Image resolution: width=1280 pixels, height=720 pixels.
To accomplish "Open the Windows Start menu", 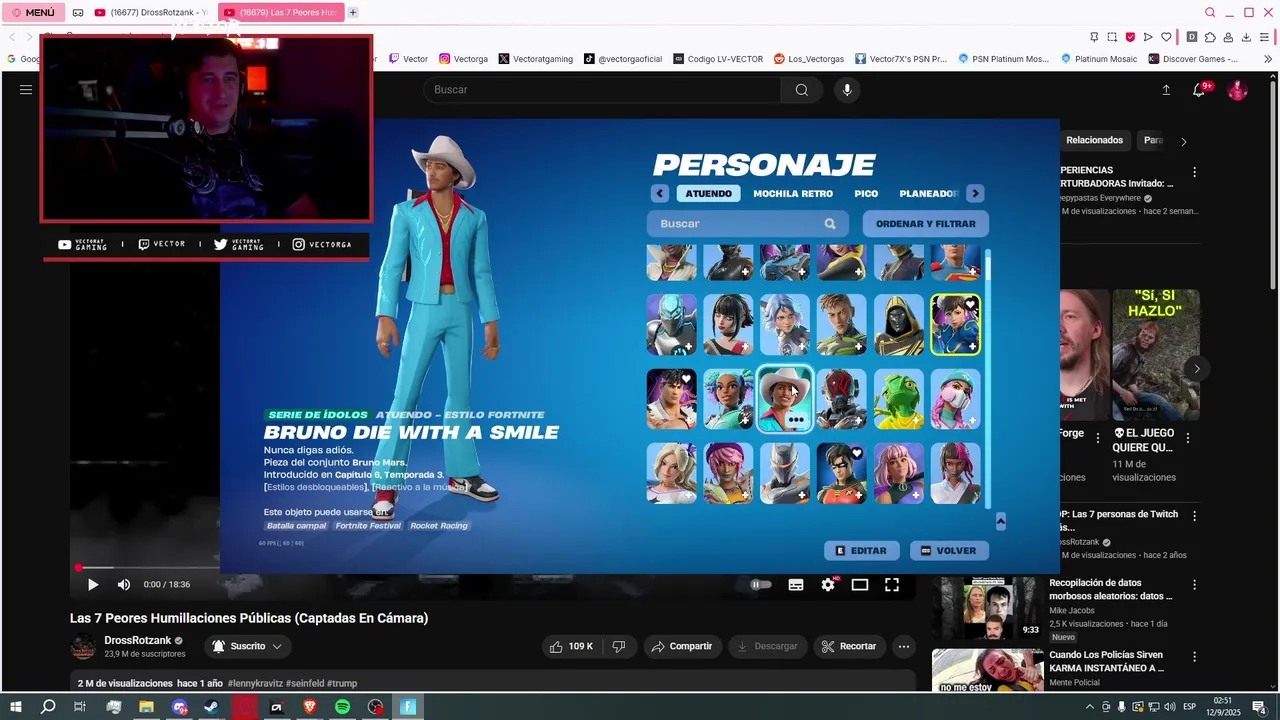I will coord(16,707).
